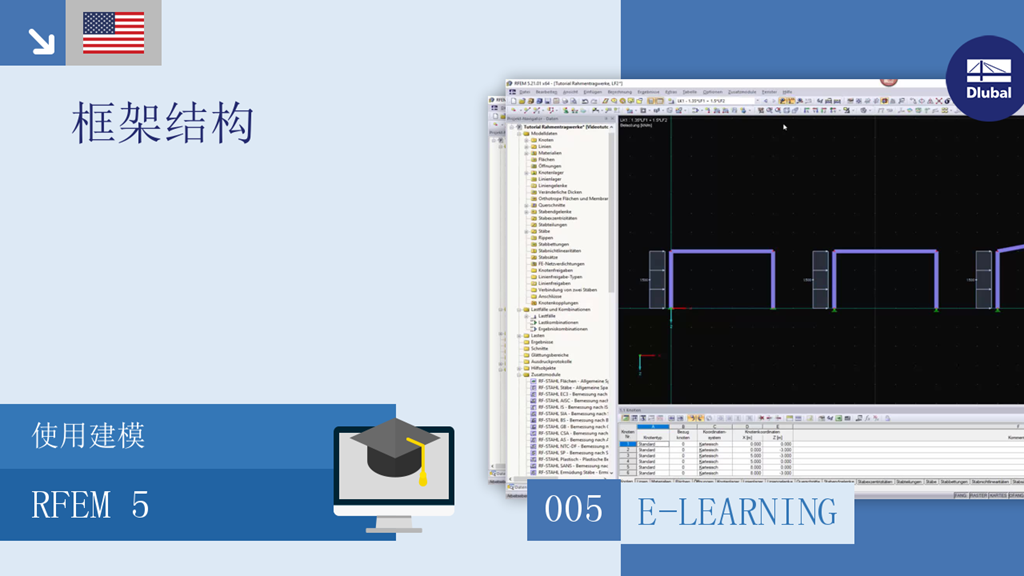
Task: Collapse Lastfälle und Kombinationen node
Action: 519,310
